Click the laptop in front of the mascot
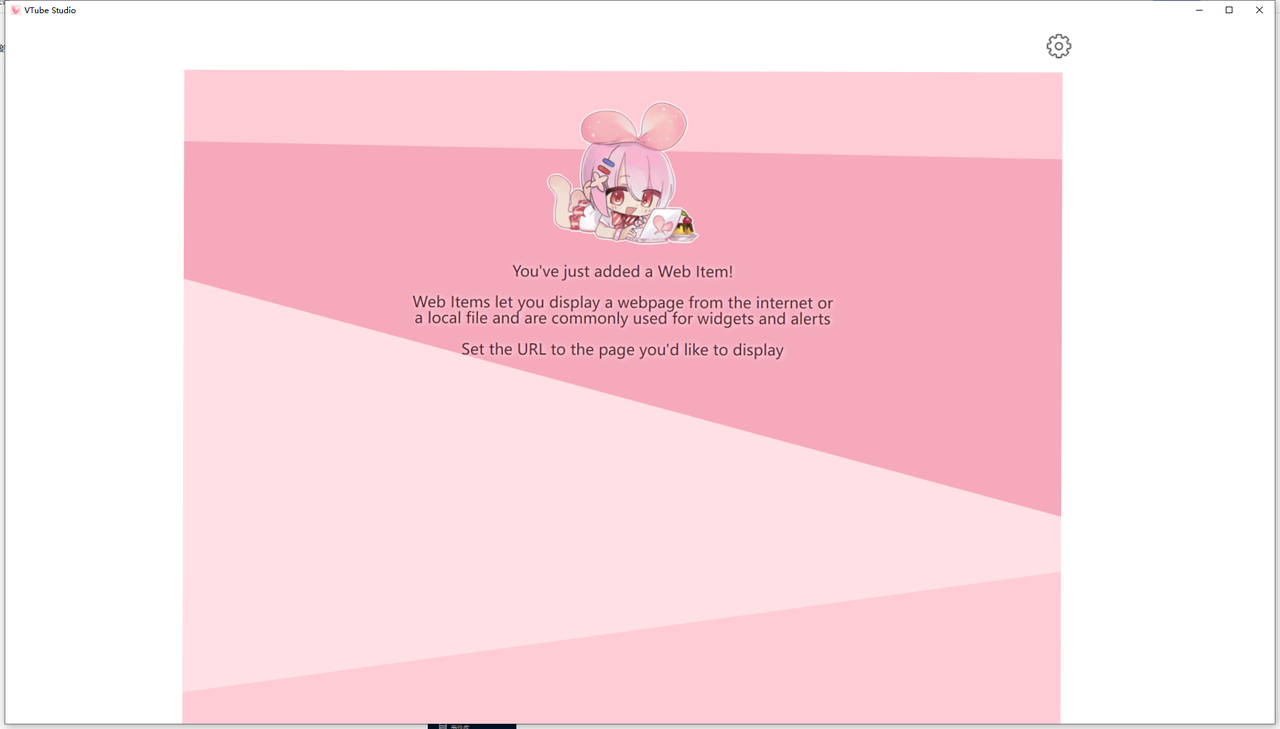 pos(662,227)
